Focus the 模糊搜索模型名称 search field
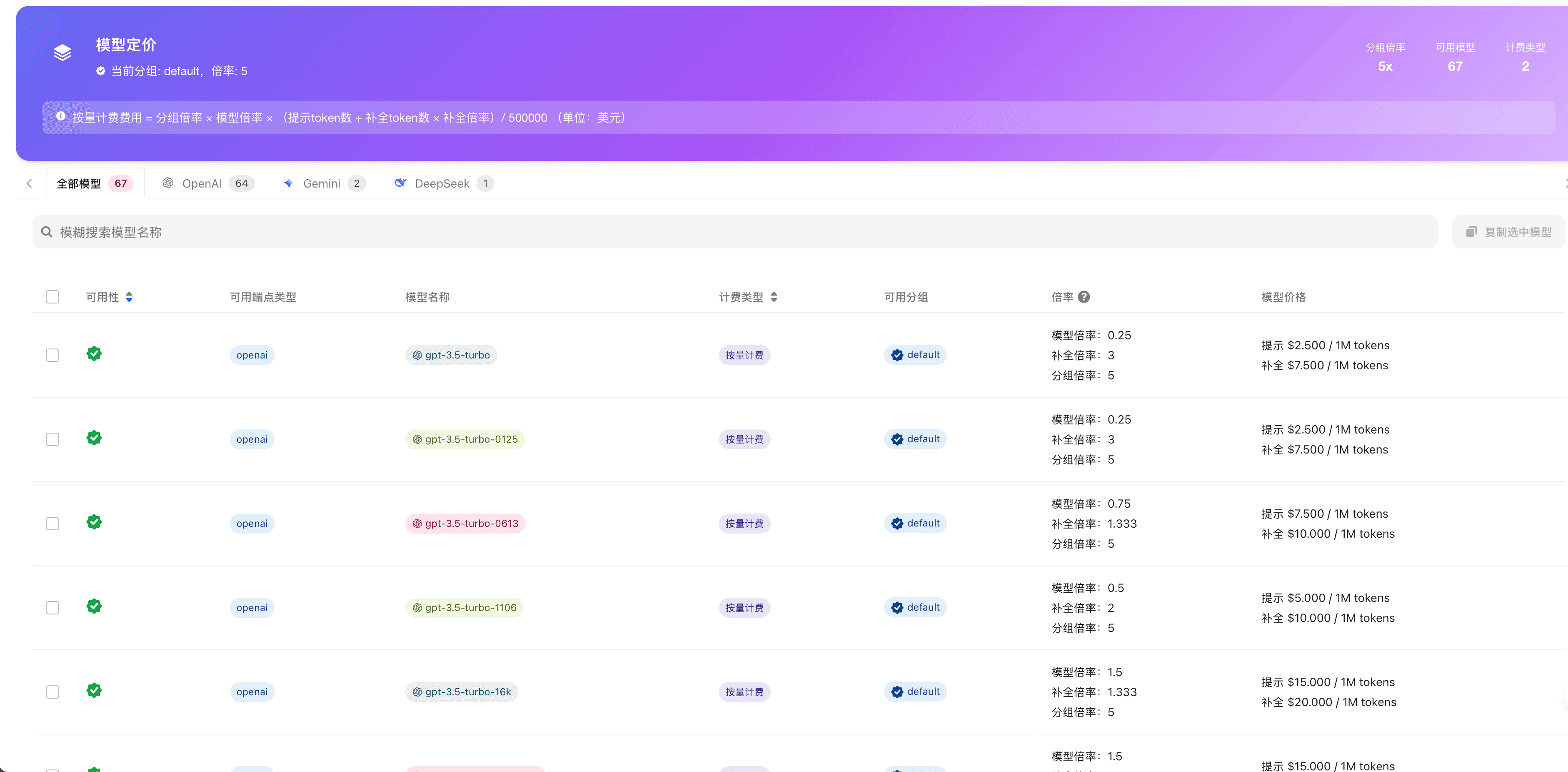 point(730,232)
